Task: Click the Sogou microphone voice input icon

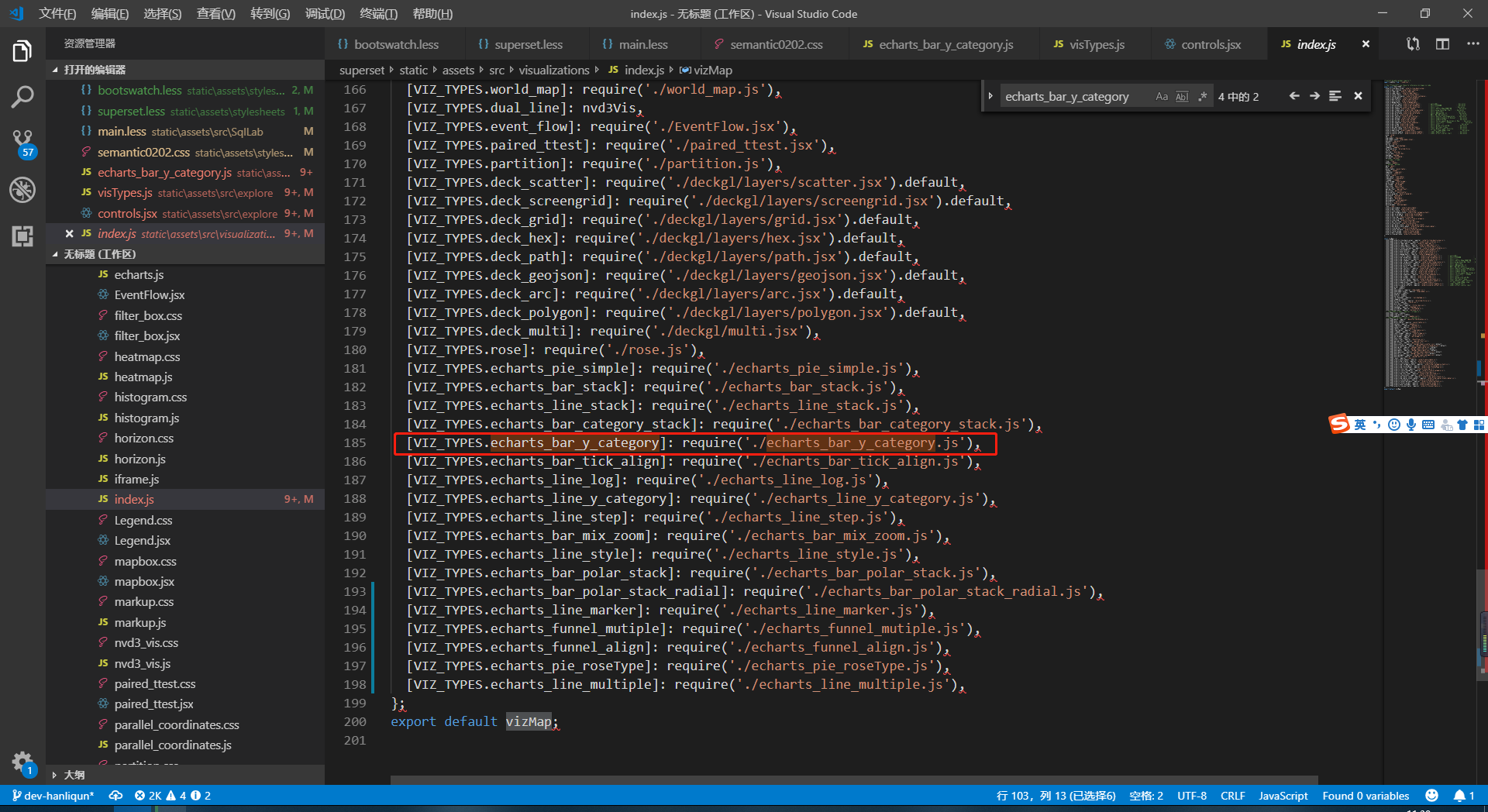Action: [x=1411, y=425]
